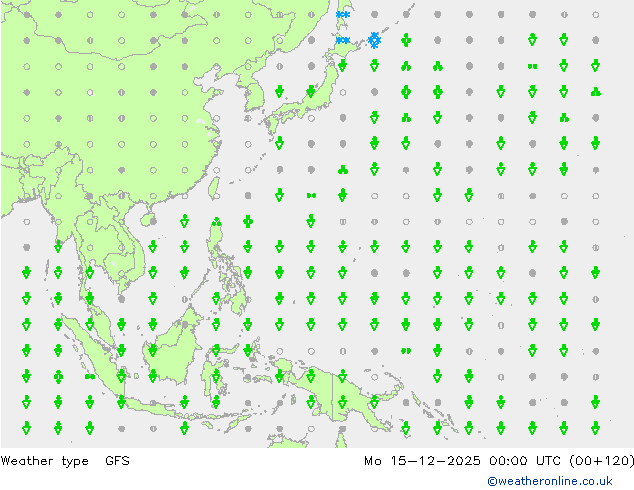This screenshot has width=634, height=490.
Task: Click the grey circle symbol beside Taiwan's east coast
Action: click(x=217, y=196)
